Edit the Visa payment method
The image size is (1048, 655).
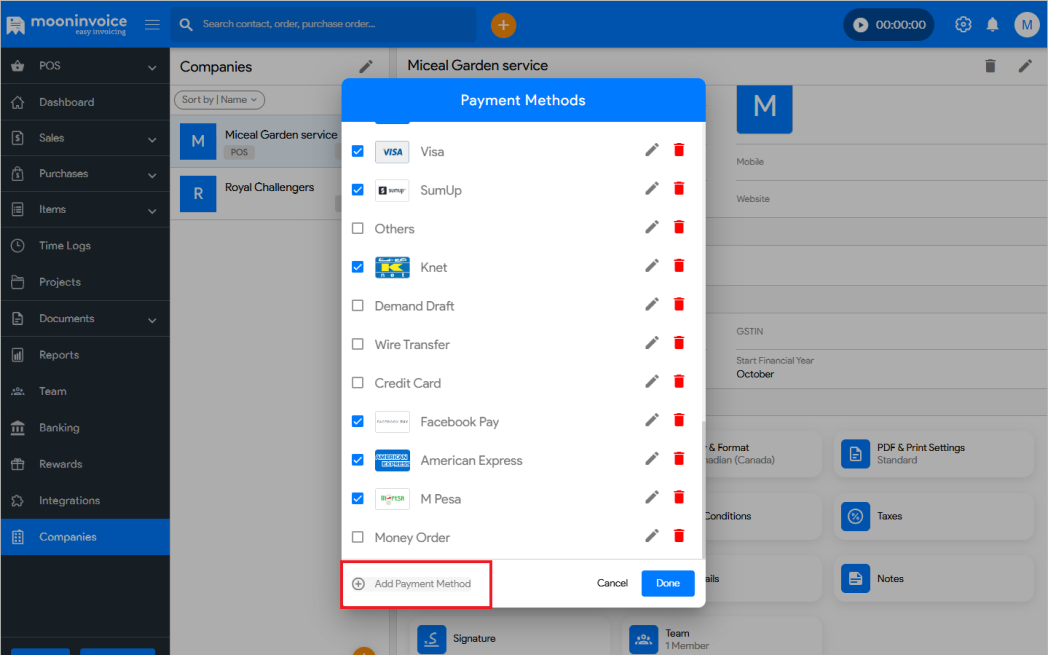pos(652,150)
